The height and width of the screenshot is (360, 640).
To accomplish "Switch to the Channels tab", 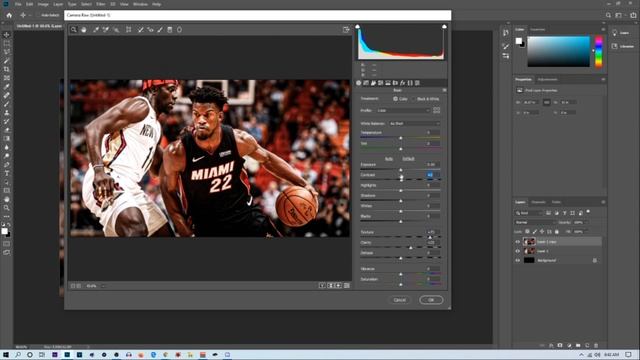I will pos(538,202).
